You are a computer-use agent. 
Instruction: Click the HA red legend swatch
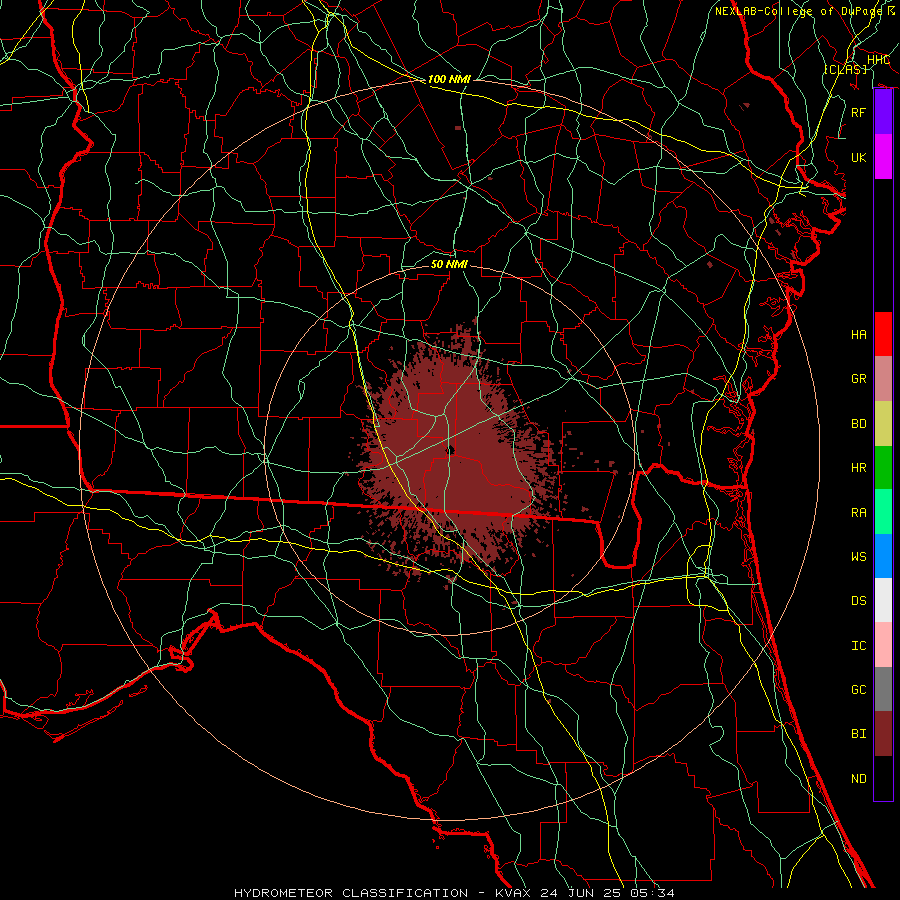(883, 334)
